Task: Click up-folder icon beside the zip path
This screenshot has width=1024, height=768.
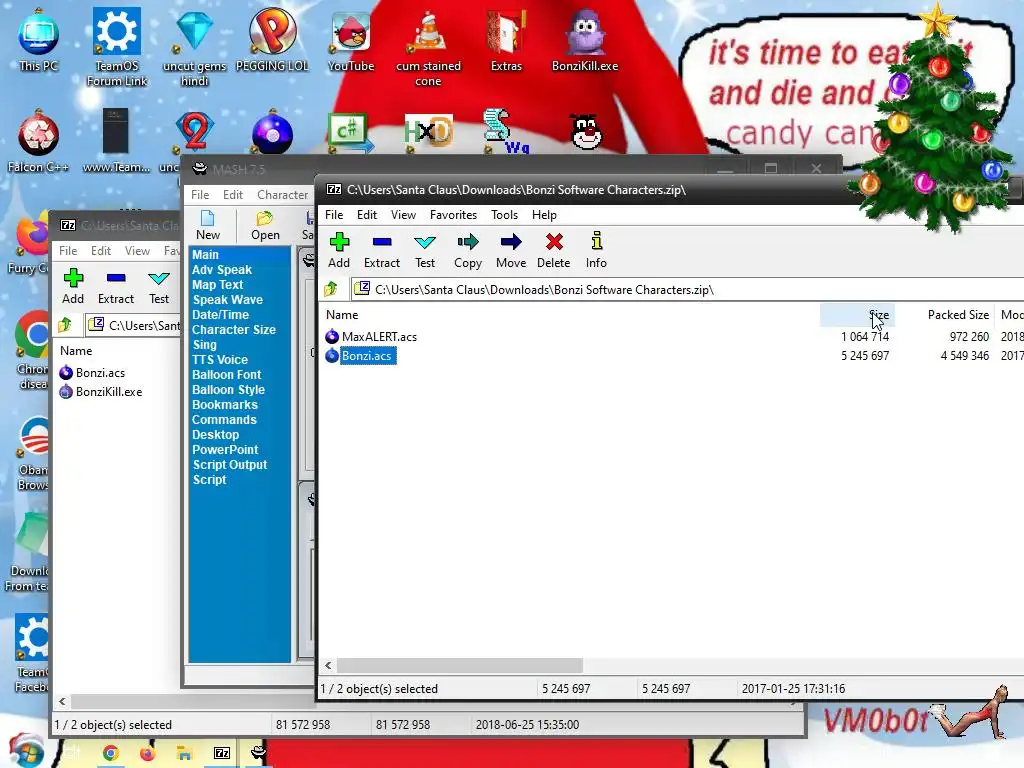Action: coord(331,289)
